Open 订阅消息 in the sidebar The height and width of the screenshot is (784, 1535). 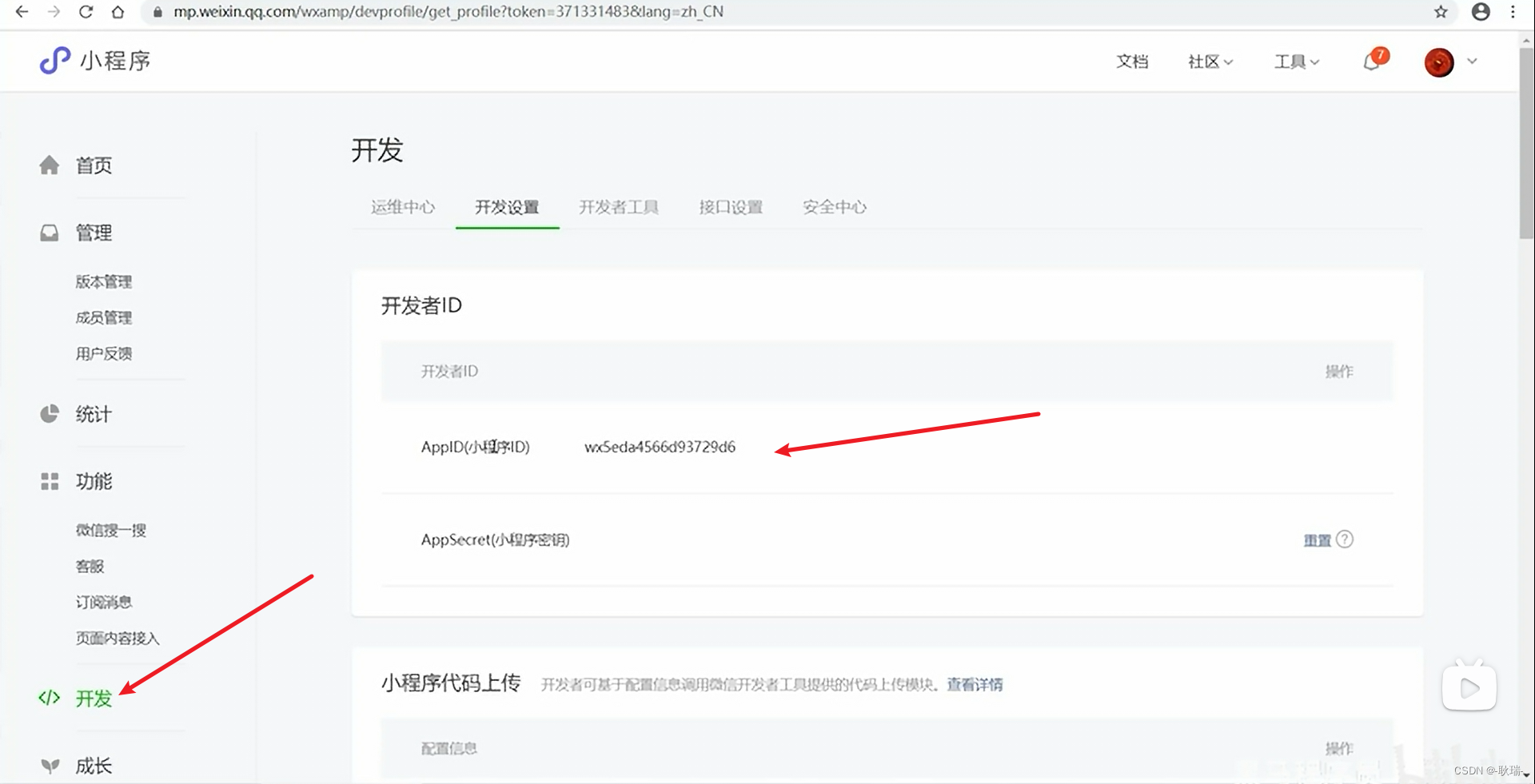click(104, 602)
